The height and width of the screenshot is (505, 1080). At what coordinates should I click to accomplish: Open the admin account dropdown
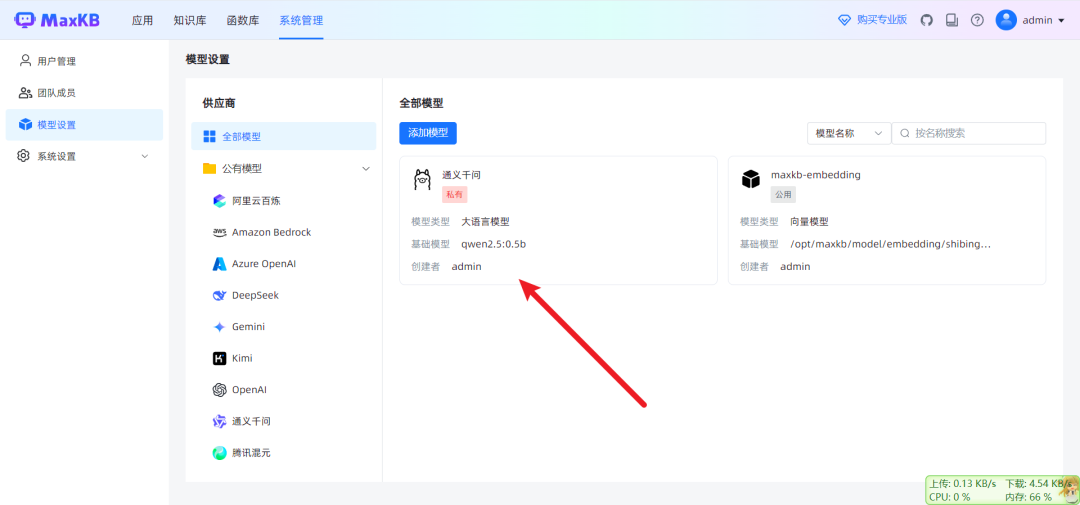pyautogui.click(x=1043, y=20)
